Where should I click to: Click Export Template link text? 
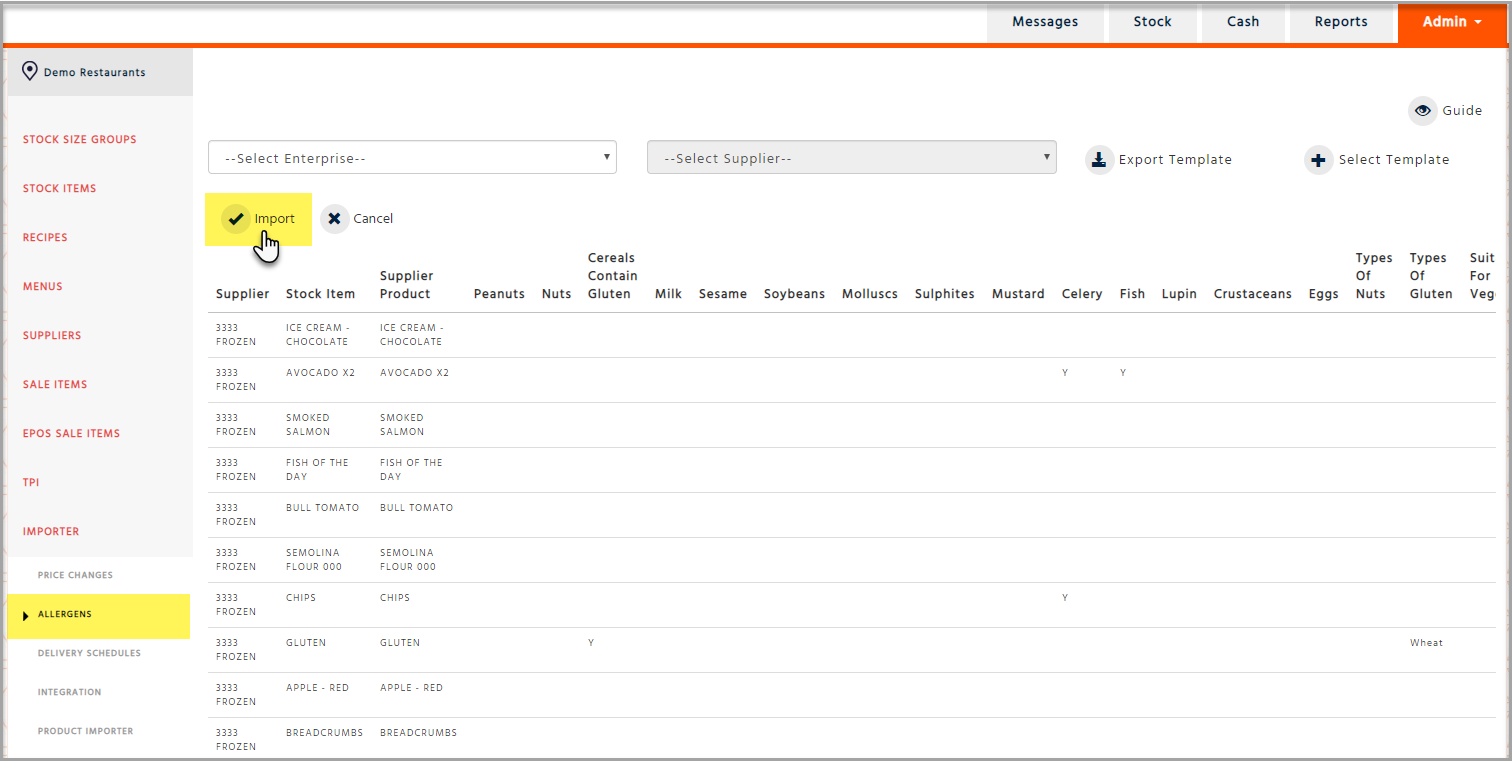1175,160
